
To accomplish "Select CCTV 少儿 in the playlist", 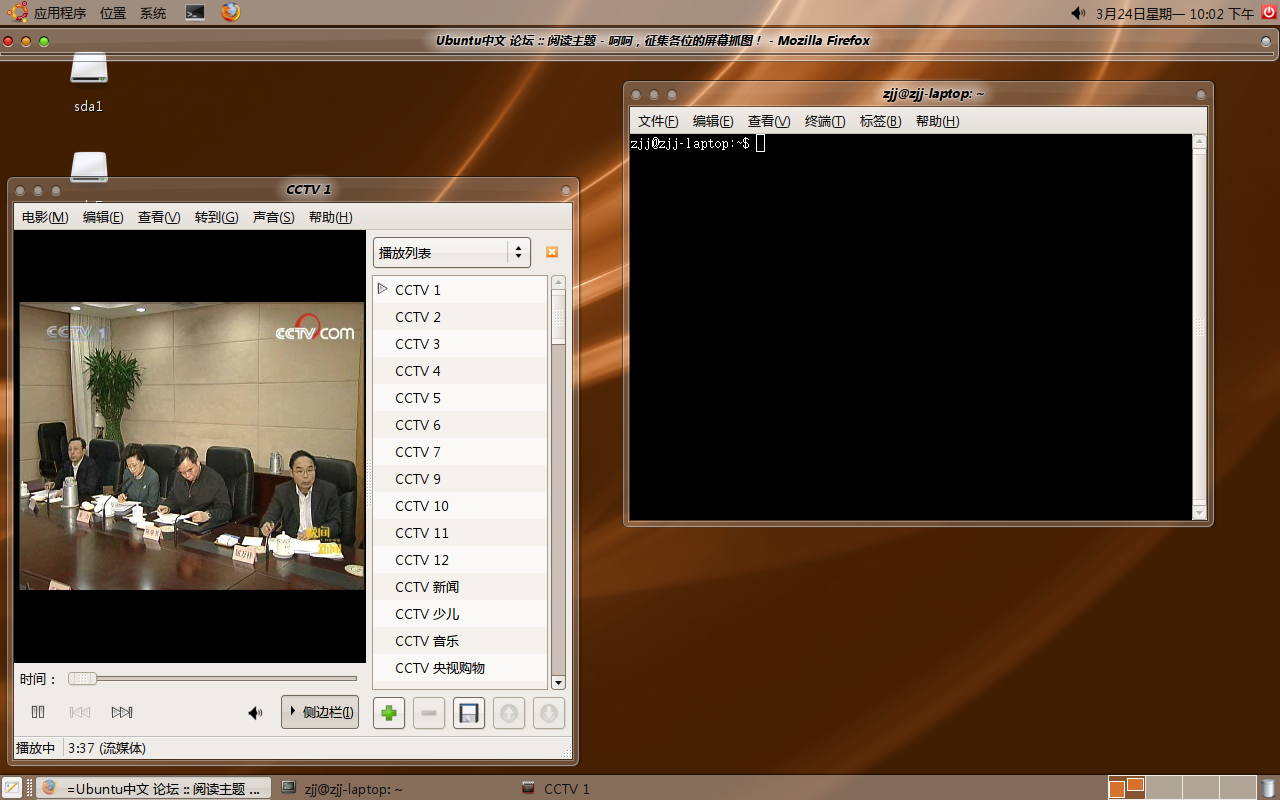I will [460, 614].
